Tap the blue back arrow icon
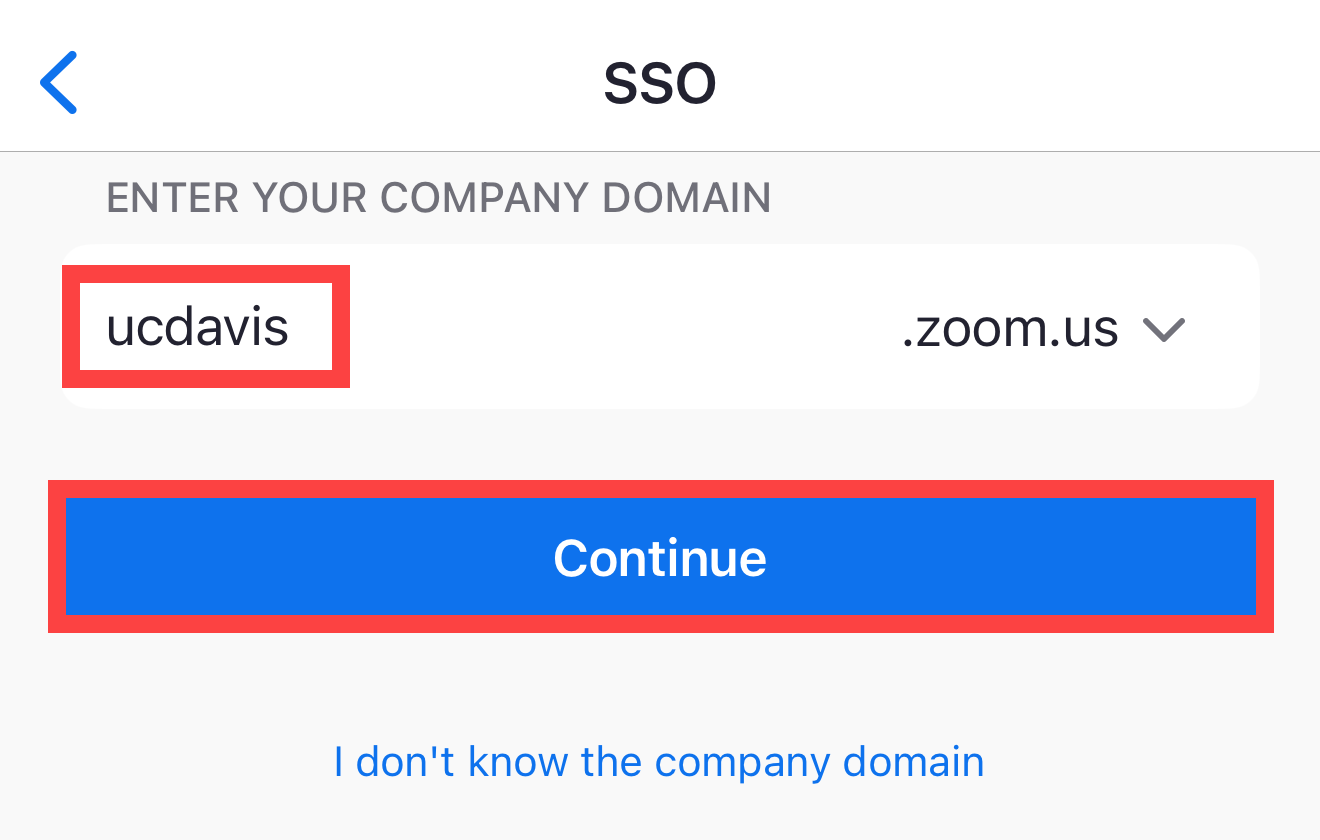This screenshot has height=840, width=1320. [58, 82]
